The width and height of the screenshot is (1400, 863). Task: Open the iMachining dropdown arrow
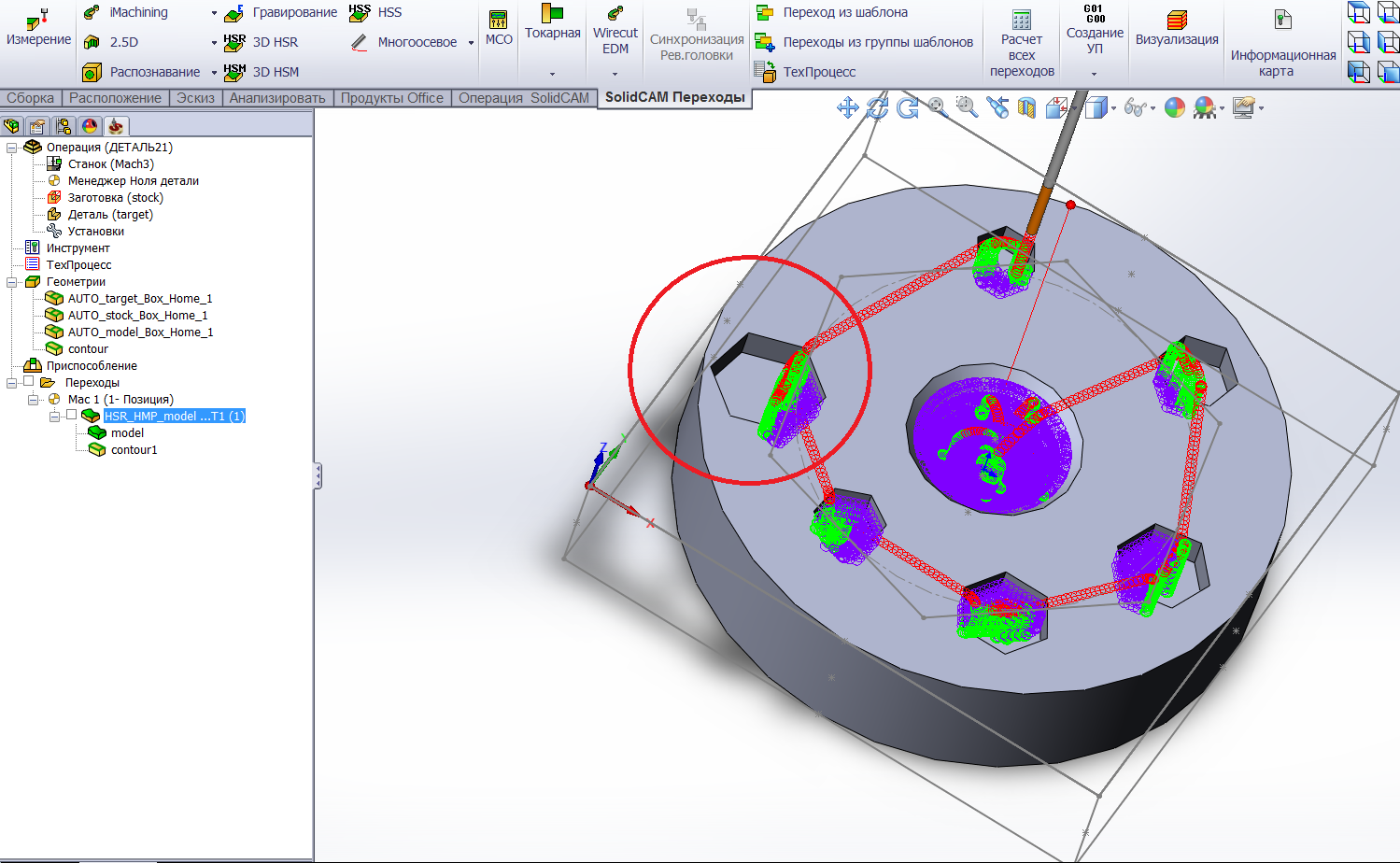pyautogui.click(x=214, y=13)
